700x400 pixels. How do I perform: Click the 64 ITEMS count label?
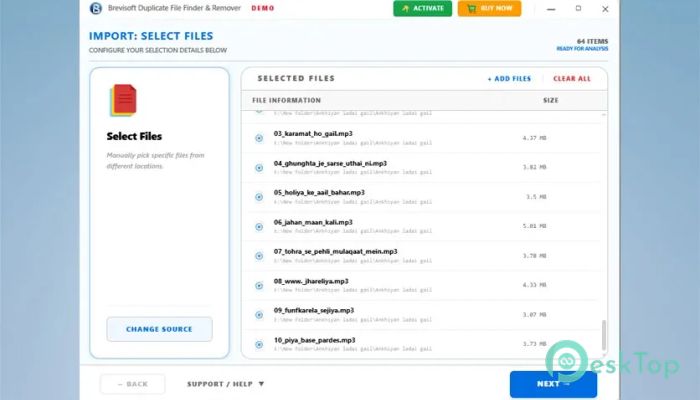pyautogui.click(x=592, y=41)
